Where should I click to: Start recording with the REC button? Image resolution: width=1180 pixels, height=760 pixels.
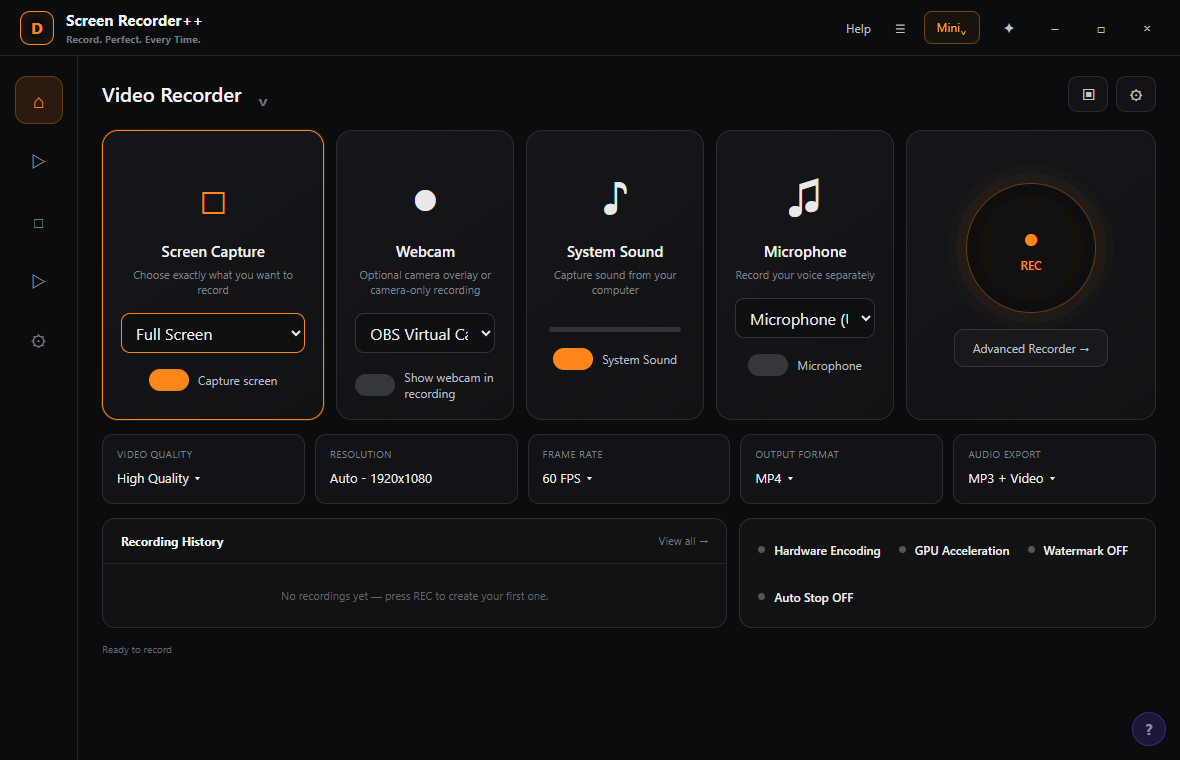[x=1030, y=248]
